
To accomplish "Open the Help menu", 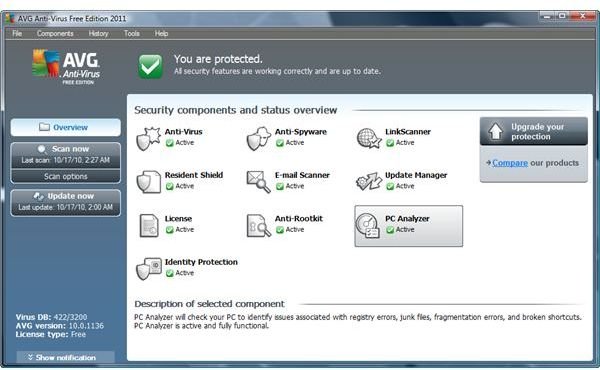I will coord(161,34).
